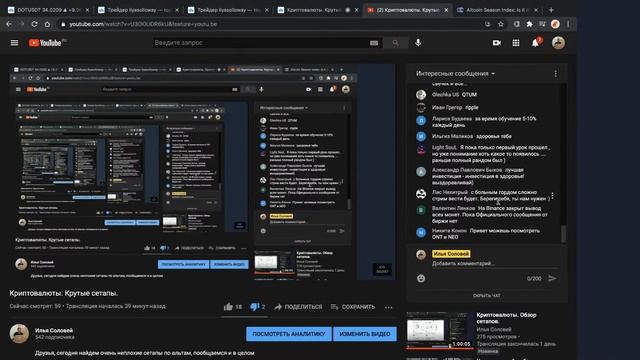640x360 pixels.
Task: Open the browser extensions puzzle icon
Action: (x=529, y=24)
